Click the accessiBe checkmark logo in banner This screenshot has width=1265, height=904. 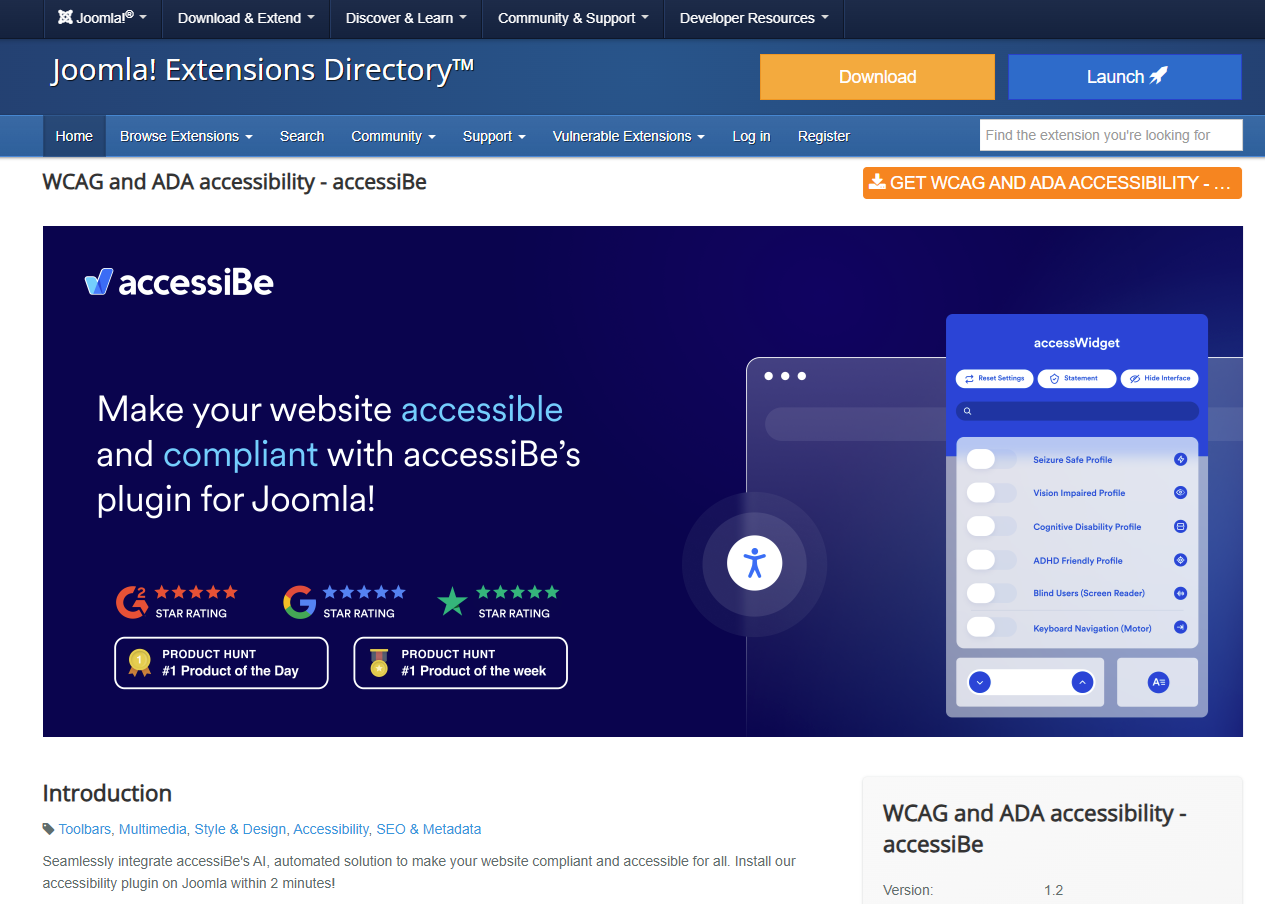click(98, 282)
